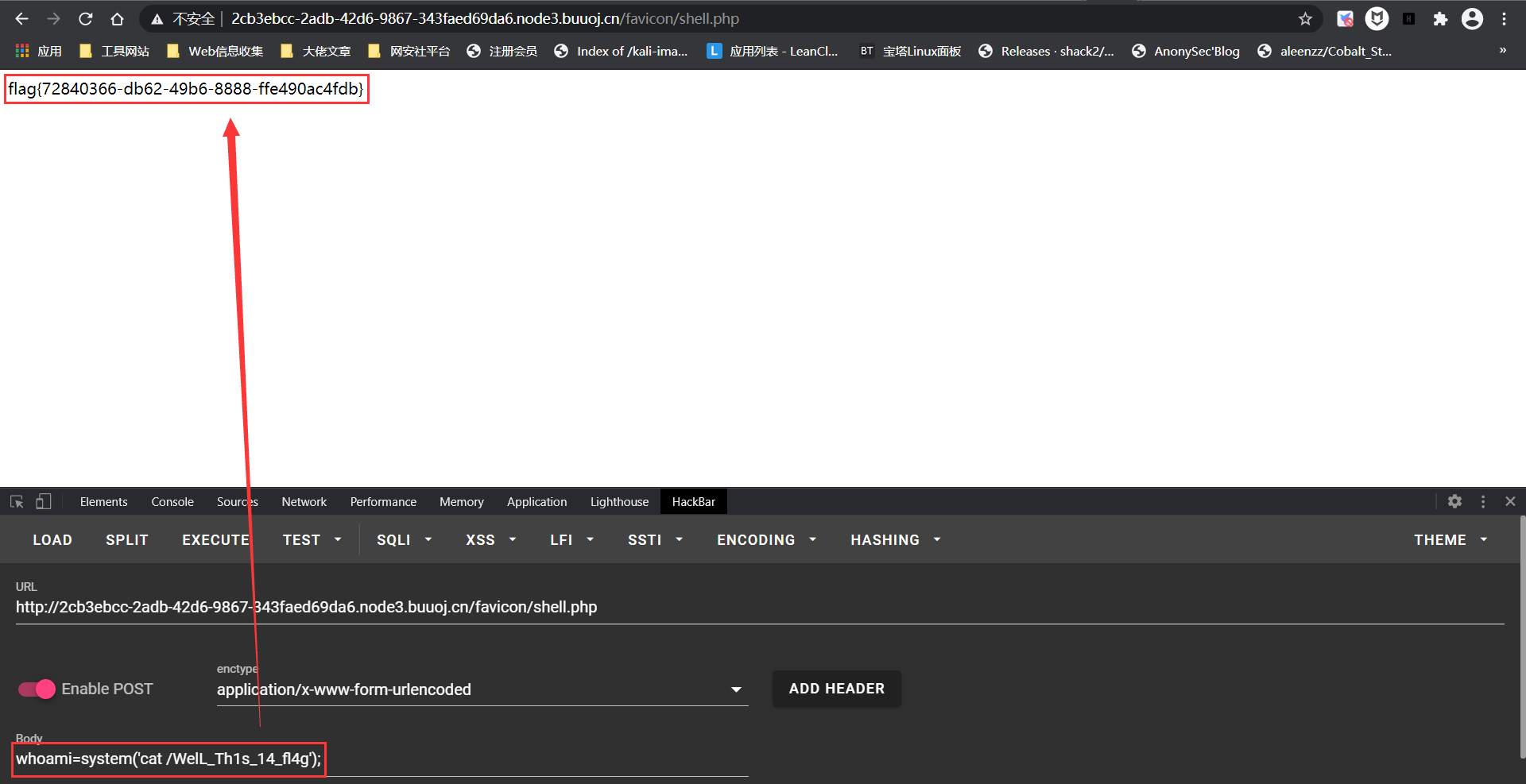The image size is (1526, 784).
Task: Expand the HASHING dropdown menu
Action: coord(895,540)
